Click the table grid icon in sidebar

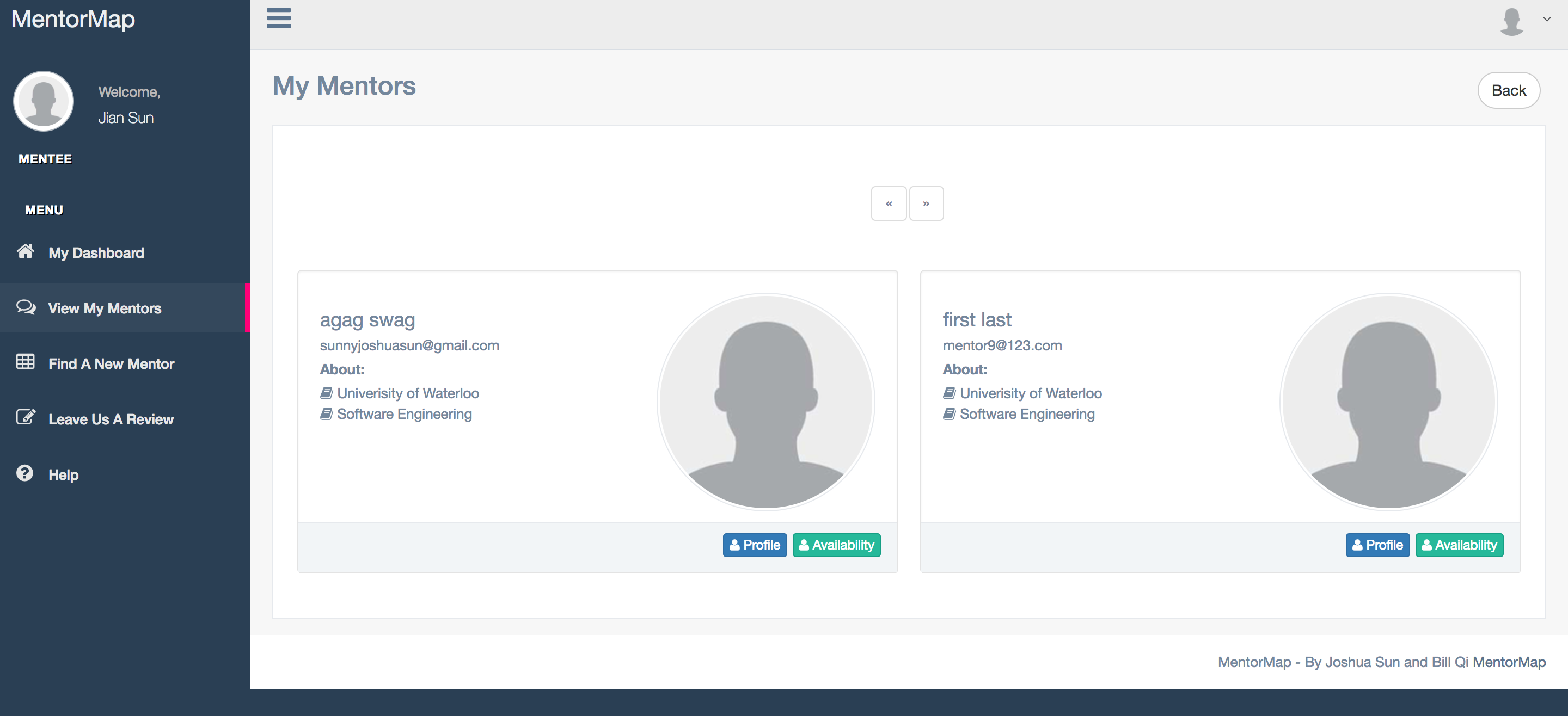[26, 362]
